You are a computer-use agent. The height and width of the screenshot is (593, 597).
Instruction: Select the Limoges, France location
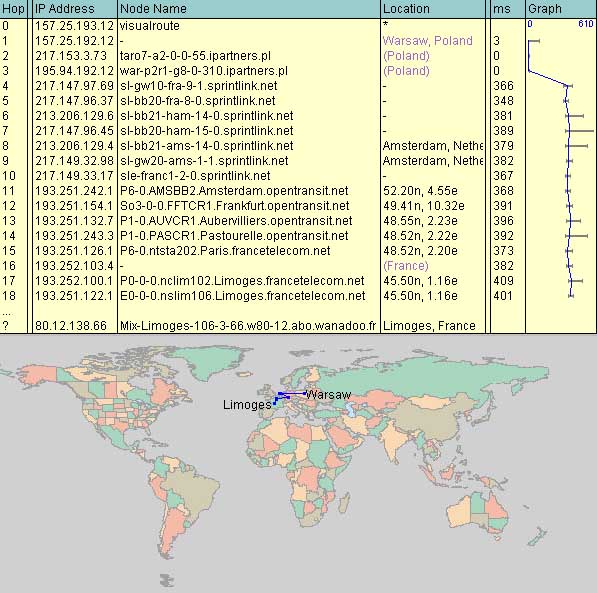coord(429,326)
